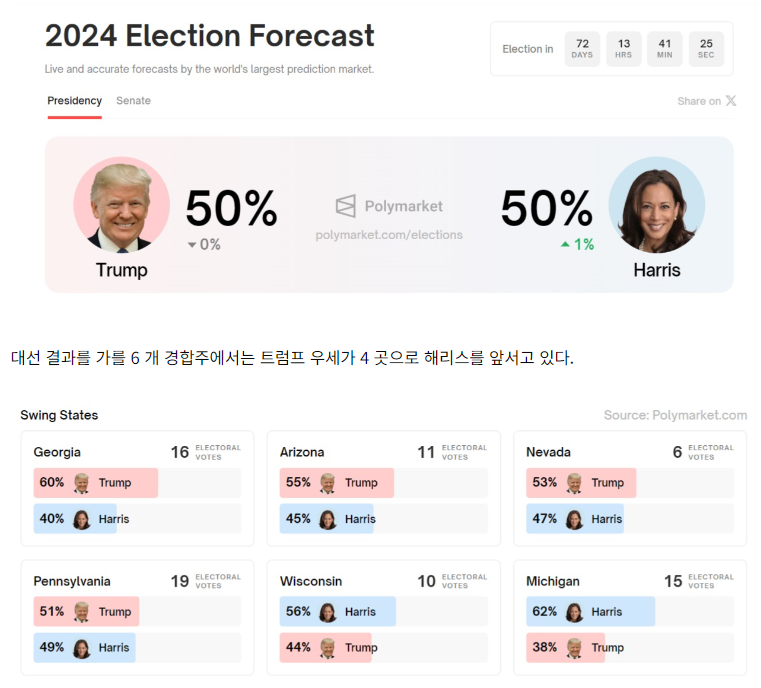Click the Michigan Harris 62% bar
The image size is (761, 688).
click(x=590, y=612)
